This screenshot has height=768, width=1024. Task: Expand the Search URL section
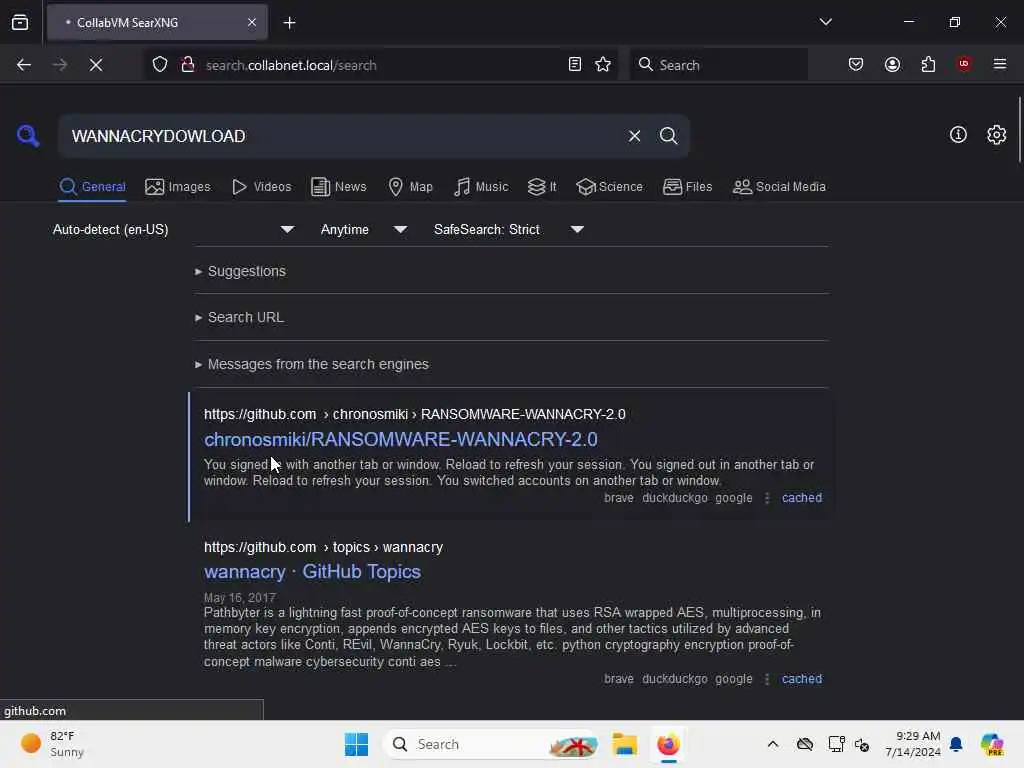(x=239, y=317)
